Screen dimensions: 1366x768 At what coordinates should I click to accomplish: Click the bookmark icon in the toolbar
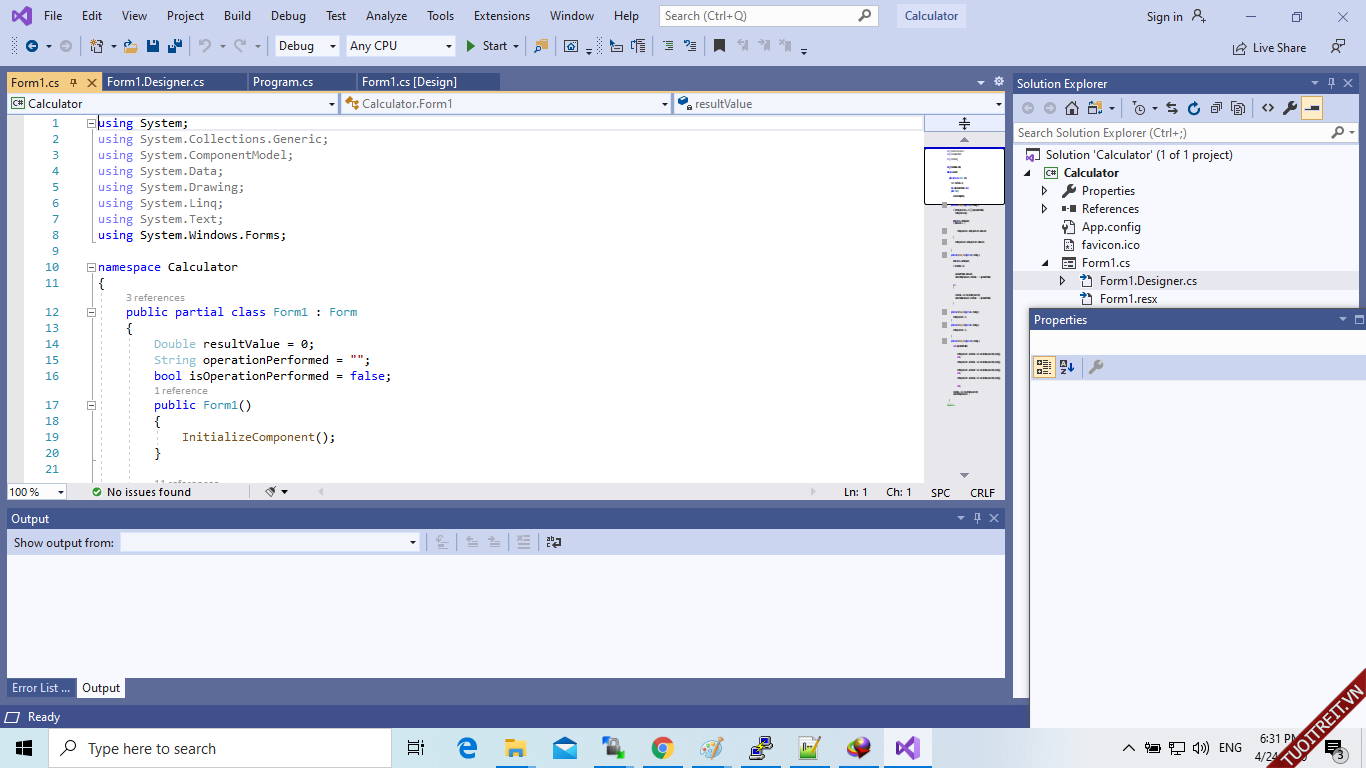coord(719,46)
